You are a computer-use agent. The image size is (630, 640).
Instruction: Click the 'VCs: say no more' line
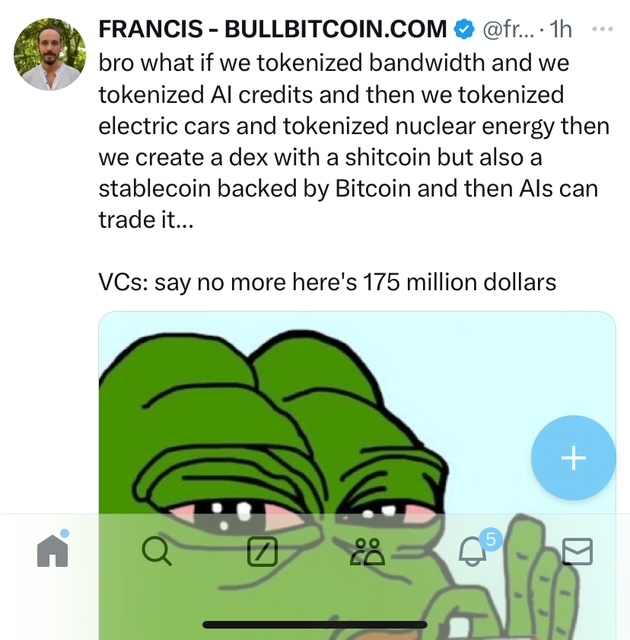point(327,282)
